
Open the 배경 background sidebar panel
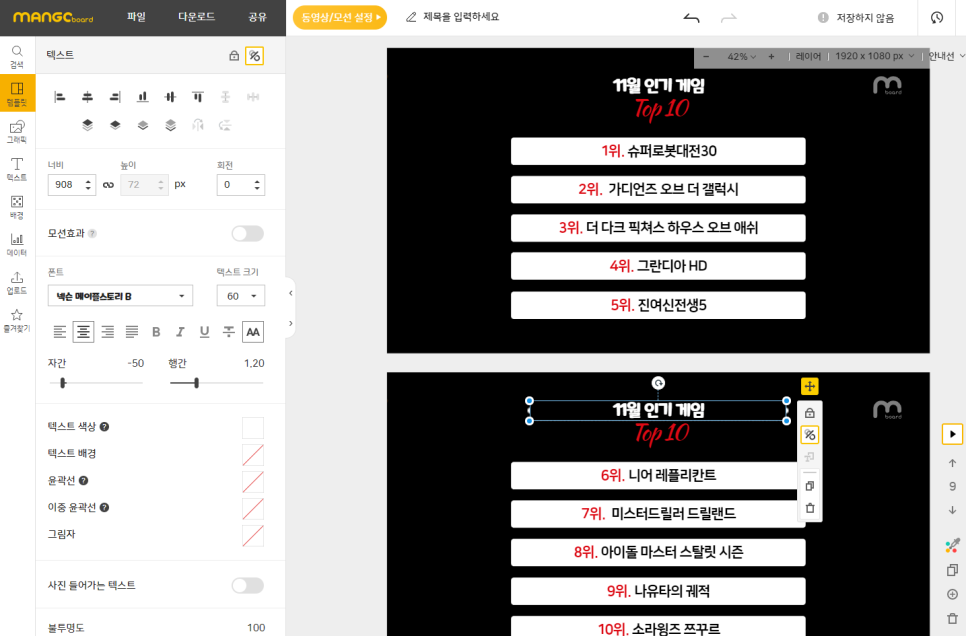(x=17, y=206)
